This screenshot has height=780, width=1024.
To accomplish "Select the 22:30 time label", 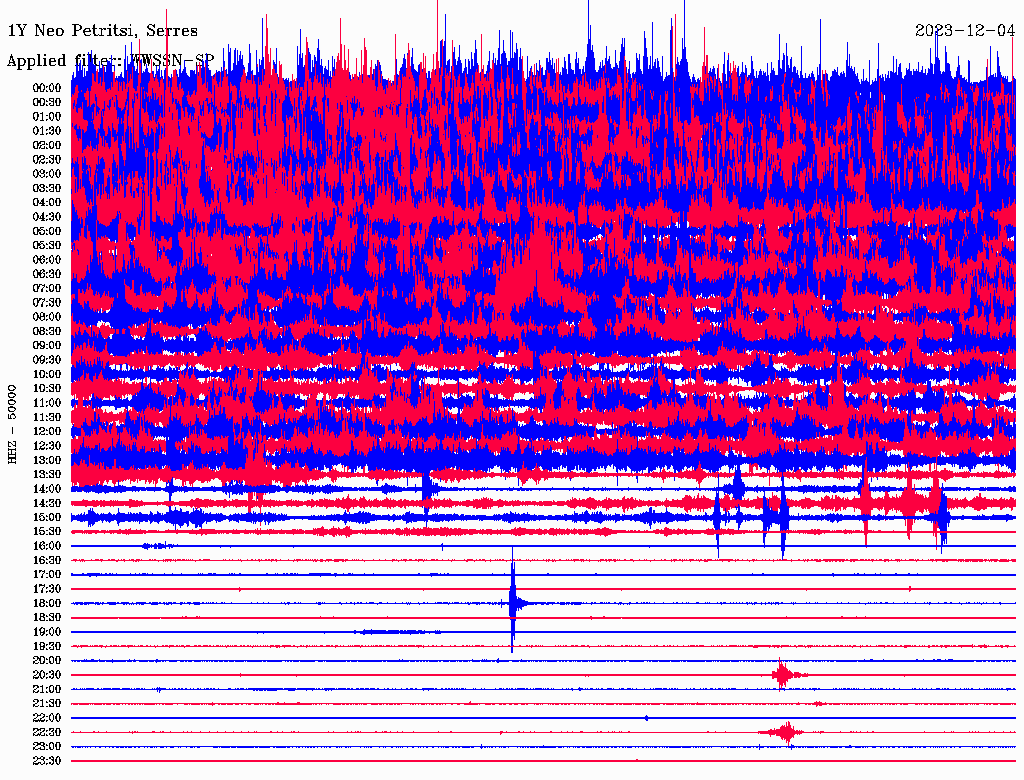I will point(47,732).
